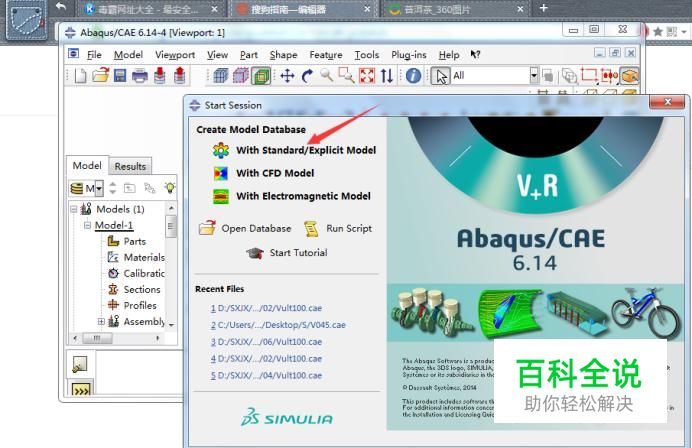Open a new browser tab with plus button
Viewport: 692px width, 448px height.
click(x=543, y=8)
